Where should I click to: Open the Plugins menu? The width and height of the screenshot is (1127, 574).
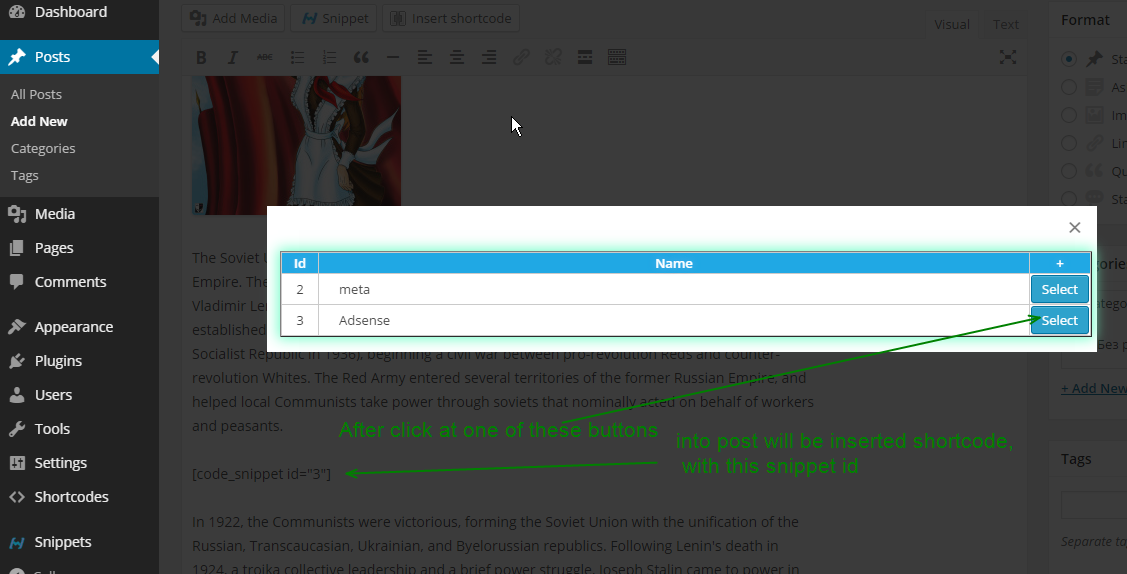[x=79, y=361]
